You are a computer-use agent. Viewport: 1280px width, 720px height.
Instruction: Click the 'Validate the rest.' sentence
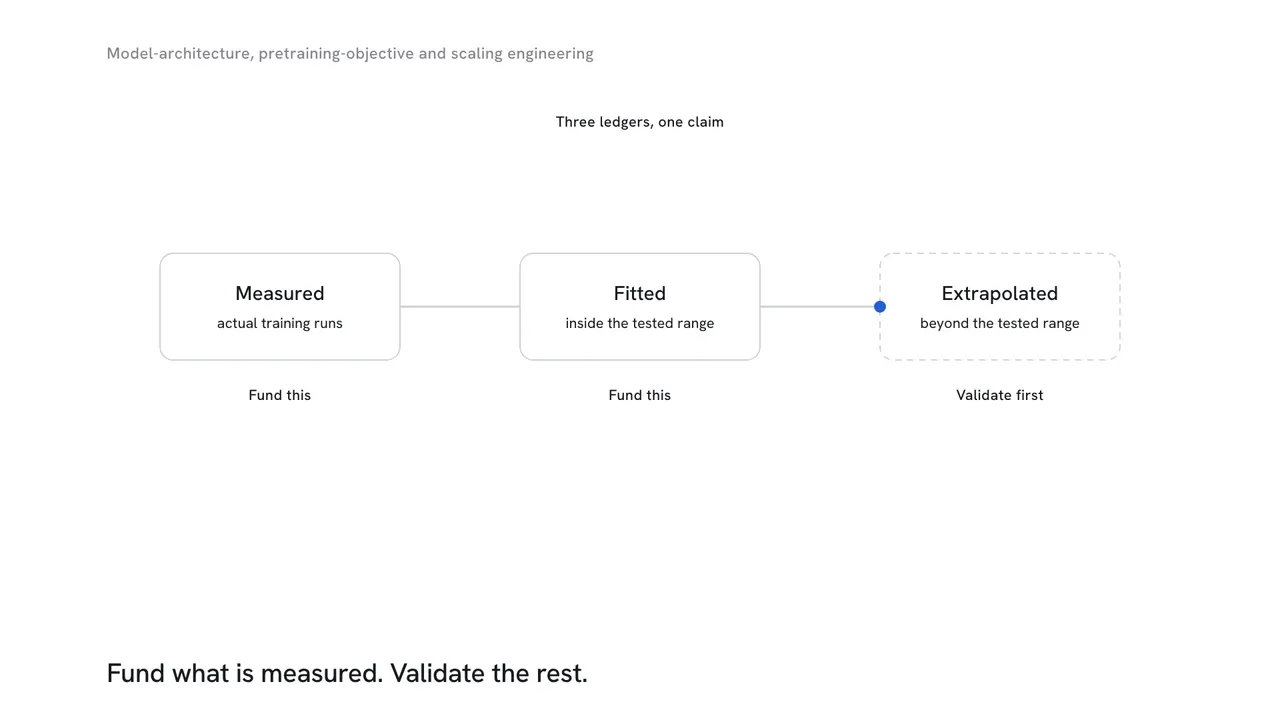[489, 673]
